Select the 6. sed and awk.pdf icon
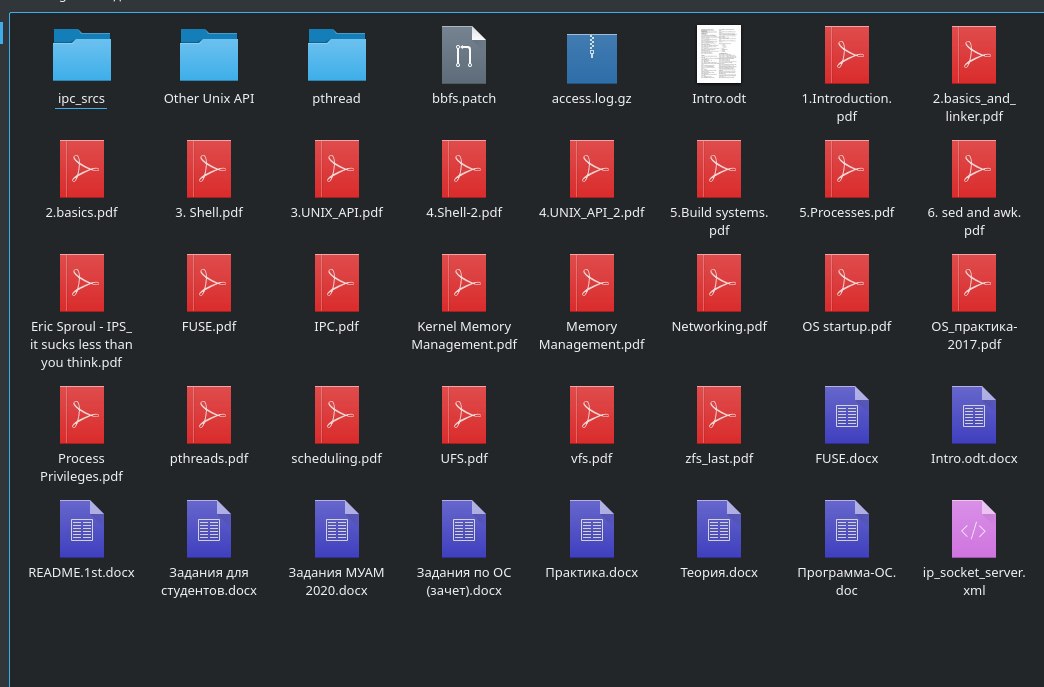 pos(974,169)
